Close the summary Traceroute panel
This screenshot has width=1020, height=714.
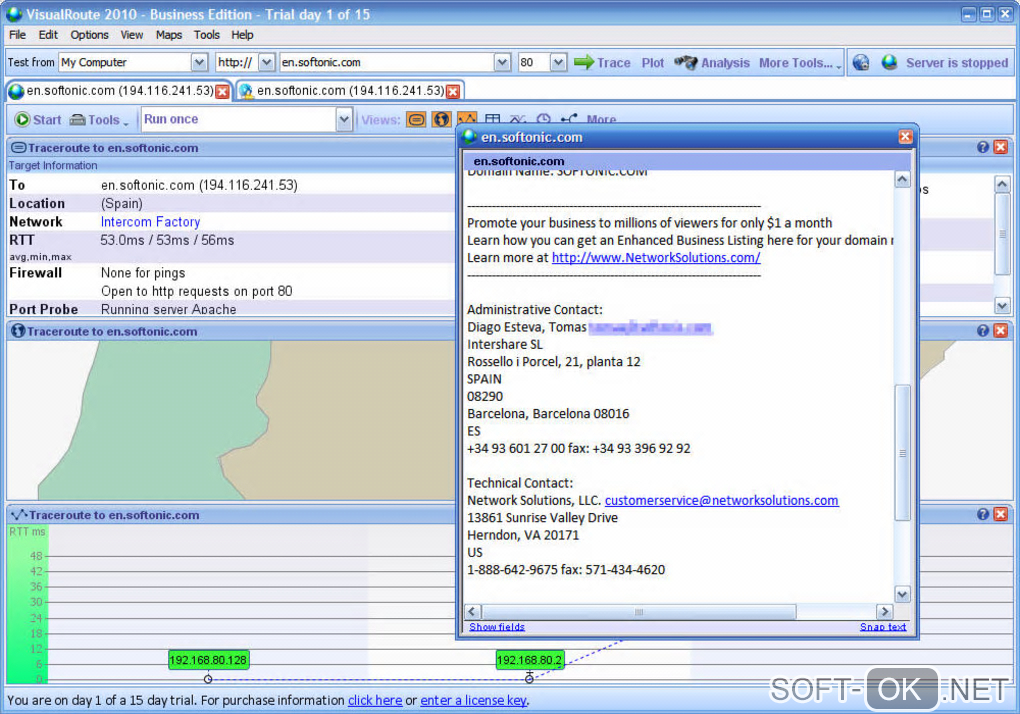1000,148
